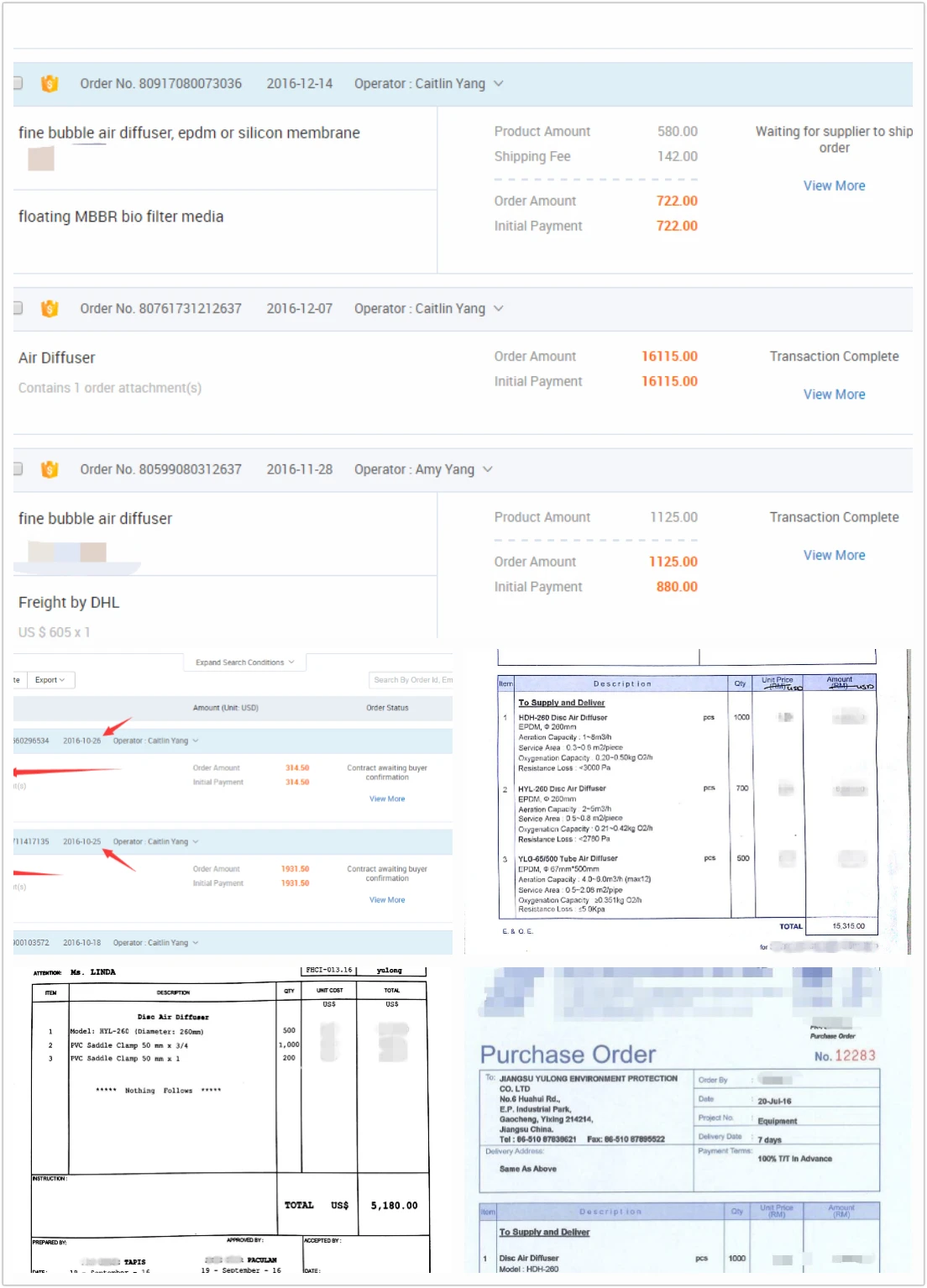
Task: Click thumbnail under fine bubble air diffuser
Action: [x=67, y=552]
